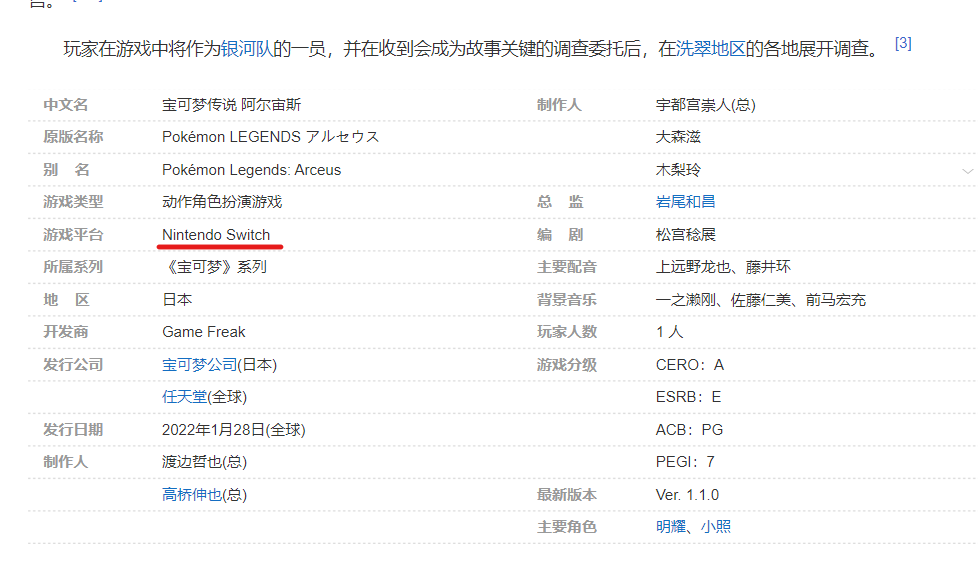This screenshot has height=572, width=978.
Task: Visit producer 高桥伸也's link
Action: [191, 494]
